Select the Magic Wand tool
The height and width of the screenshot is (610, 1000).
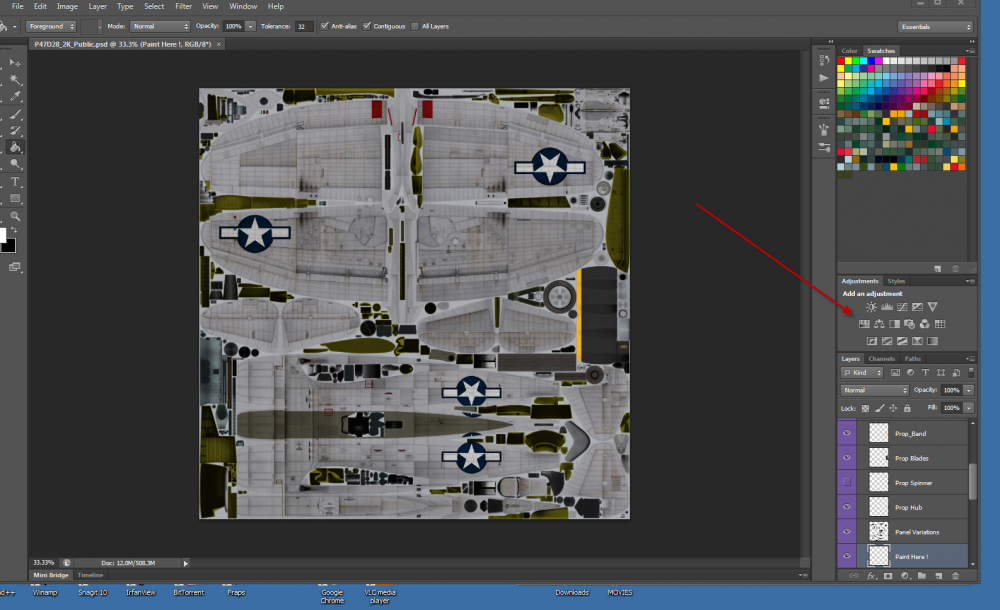[x=16, y=79]
